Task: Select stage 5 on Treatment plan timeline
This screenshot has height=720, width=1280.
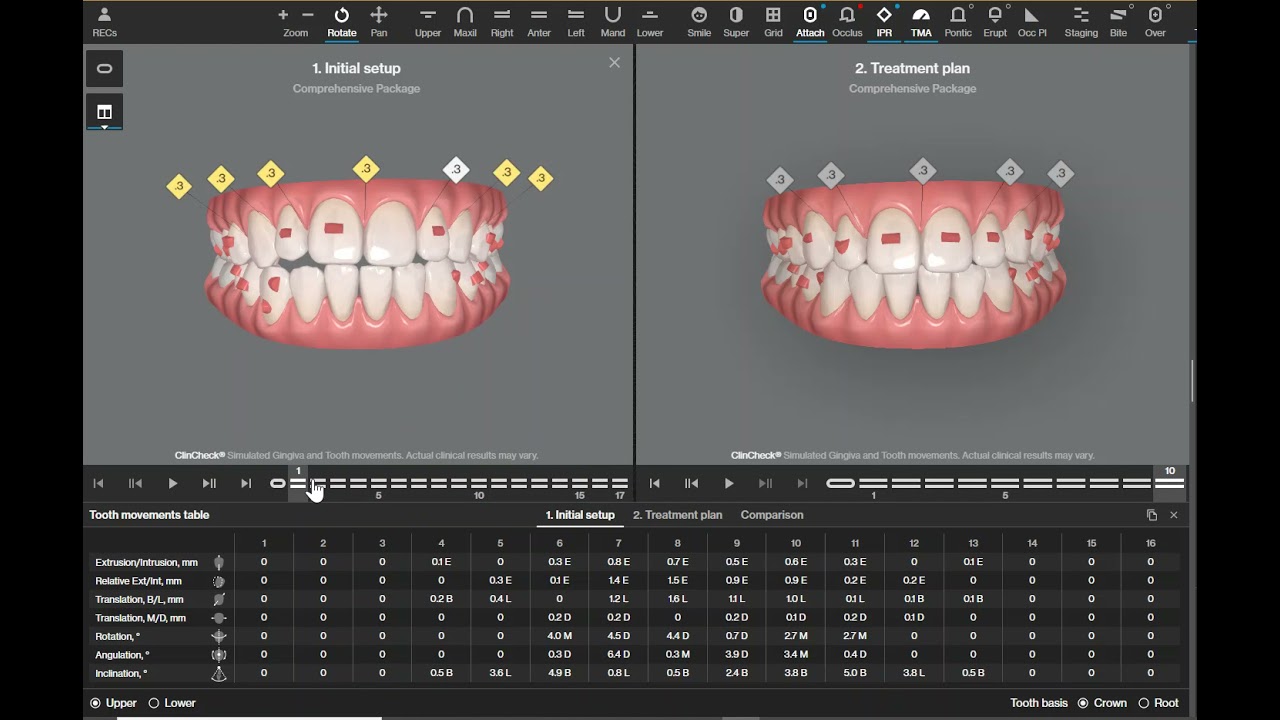Action: (x=1005, y=484)
